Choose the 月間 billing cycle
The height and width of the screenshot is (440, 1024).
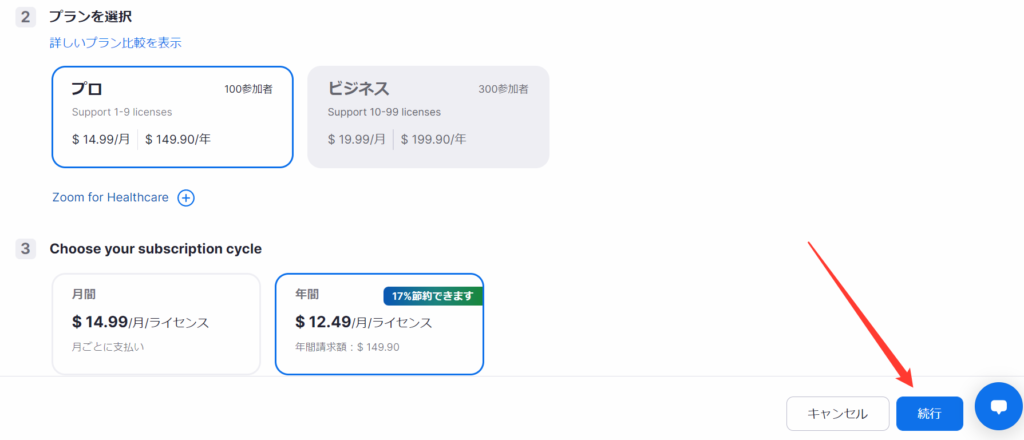(x=156, y=324)
